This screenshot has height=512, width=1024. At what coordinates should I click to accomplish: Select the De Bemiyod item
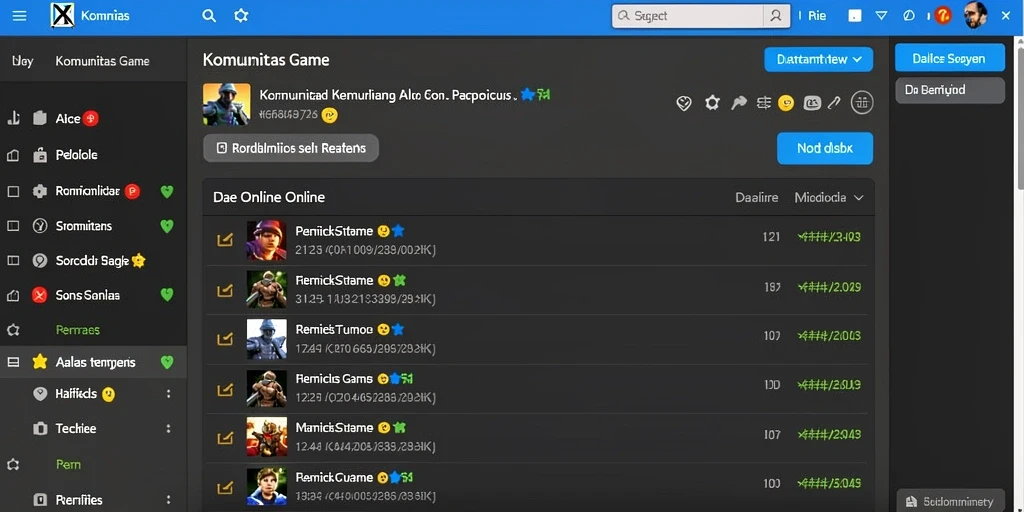[949, 90]
